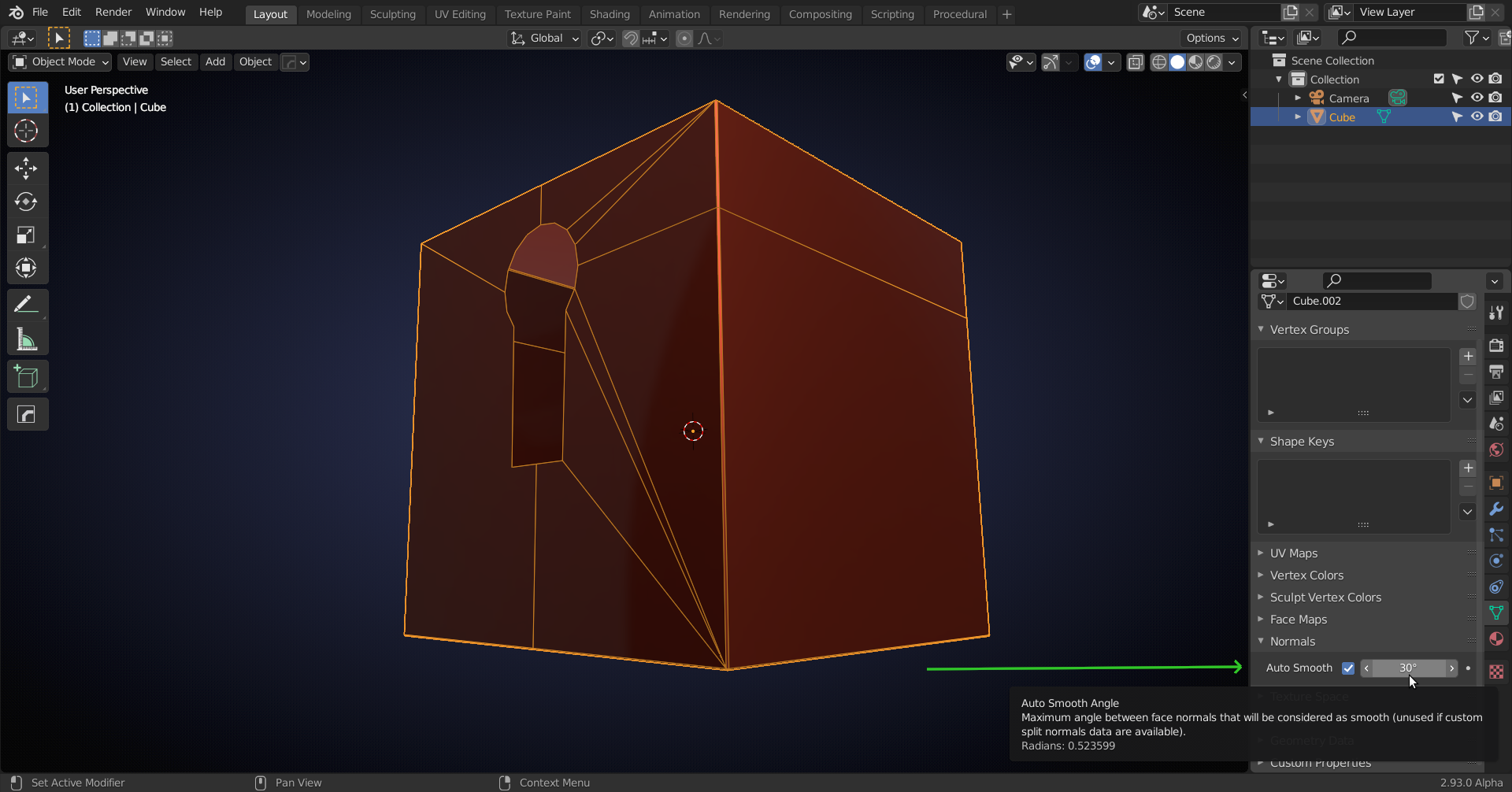The image size is (1512, 792).
Task: Switch to the Shading workspace tab
Action: click(610, 13)
